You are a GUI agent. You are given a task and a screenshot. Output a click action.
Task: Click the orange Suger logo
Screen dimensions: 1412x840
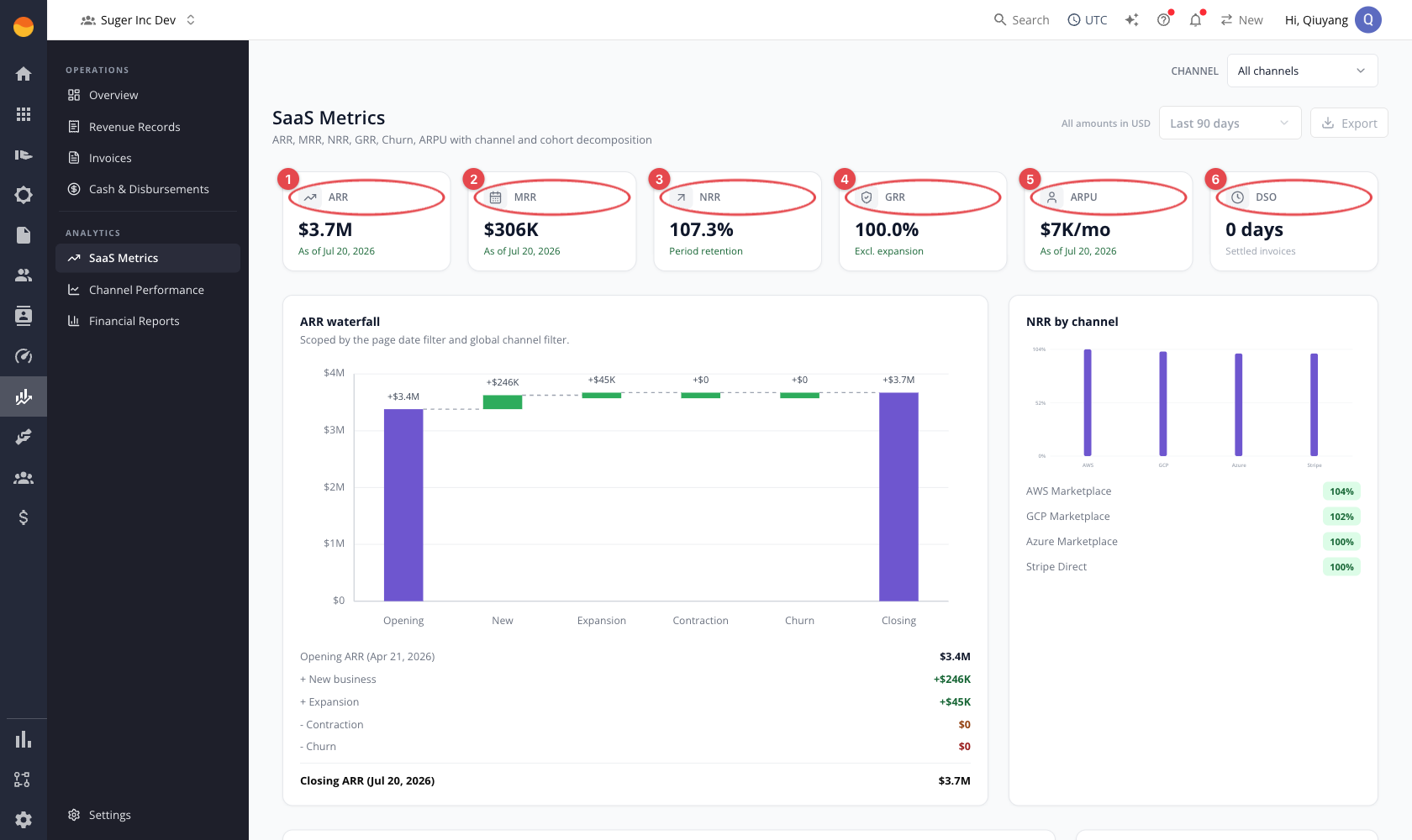(x=24, y=27)
